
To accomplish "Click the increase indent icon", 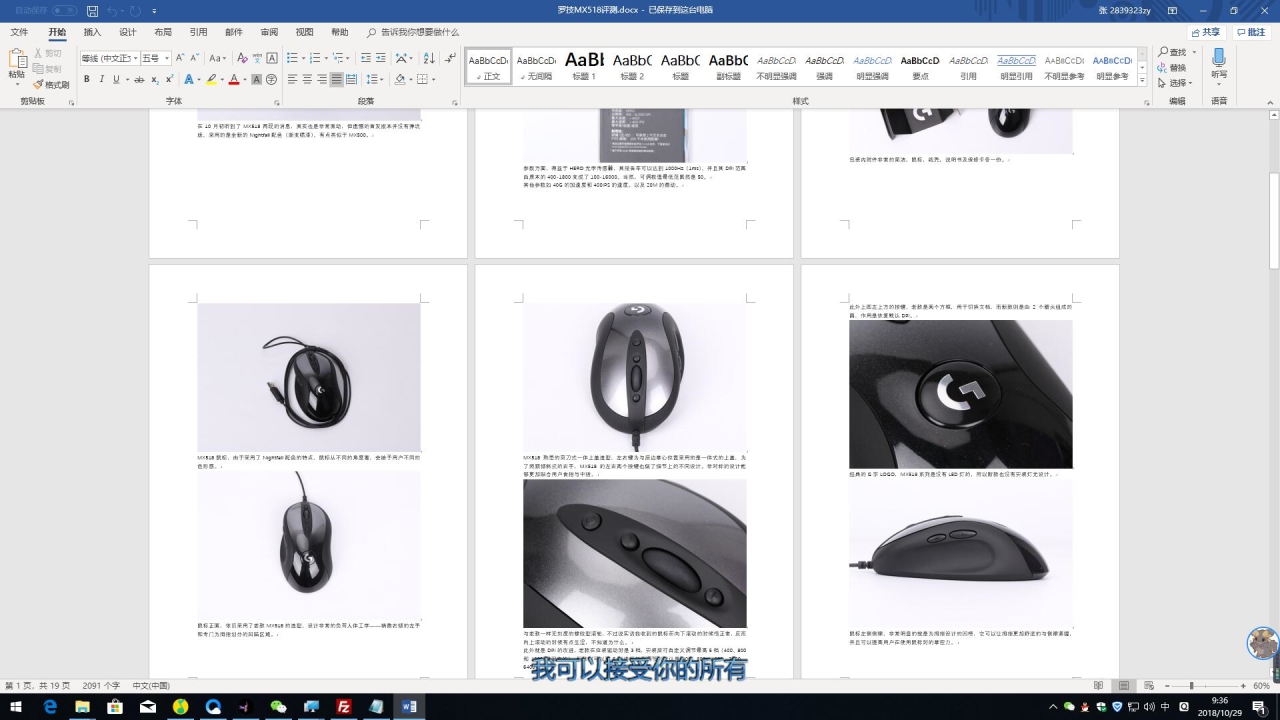I will [381, 58].
